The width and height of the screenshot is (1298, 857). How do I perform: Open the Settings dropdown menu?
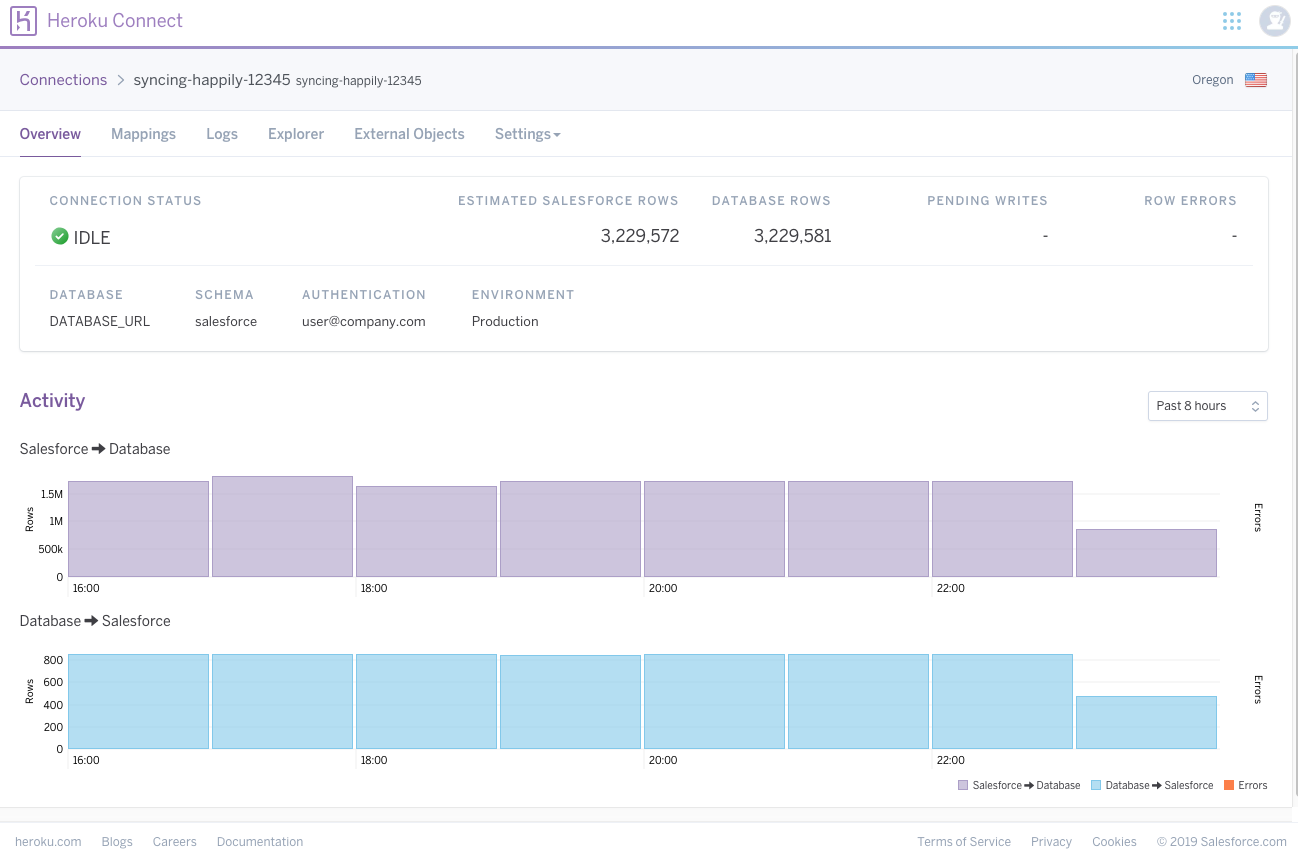527,134
